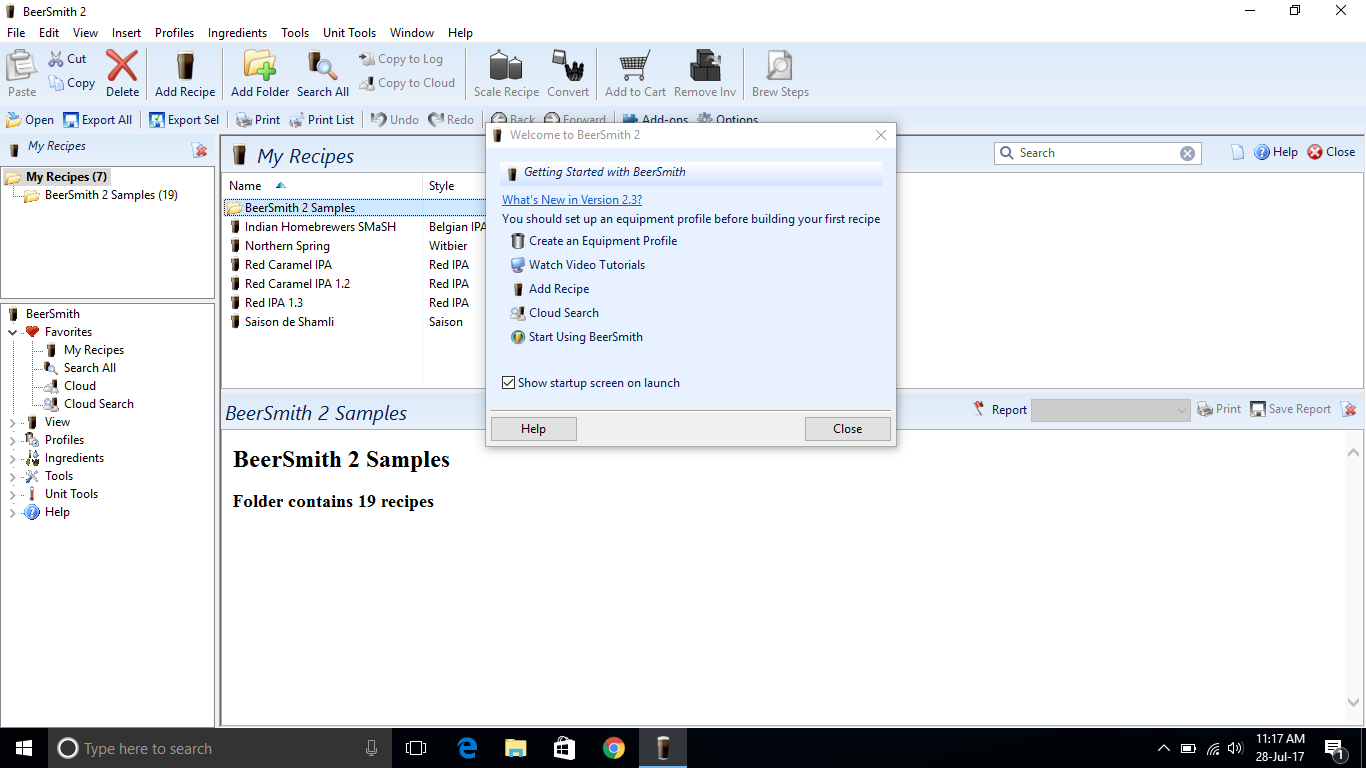Image resolution: width=1366 pixels, height=768 pixels.
Task: Click the Scale Recipe icon
Action: tap(506, 67)
